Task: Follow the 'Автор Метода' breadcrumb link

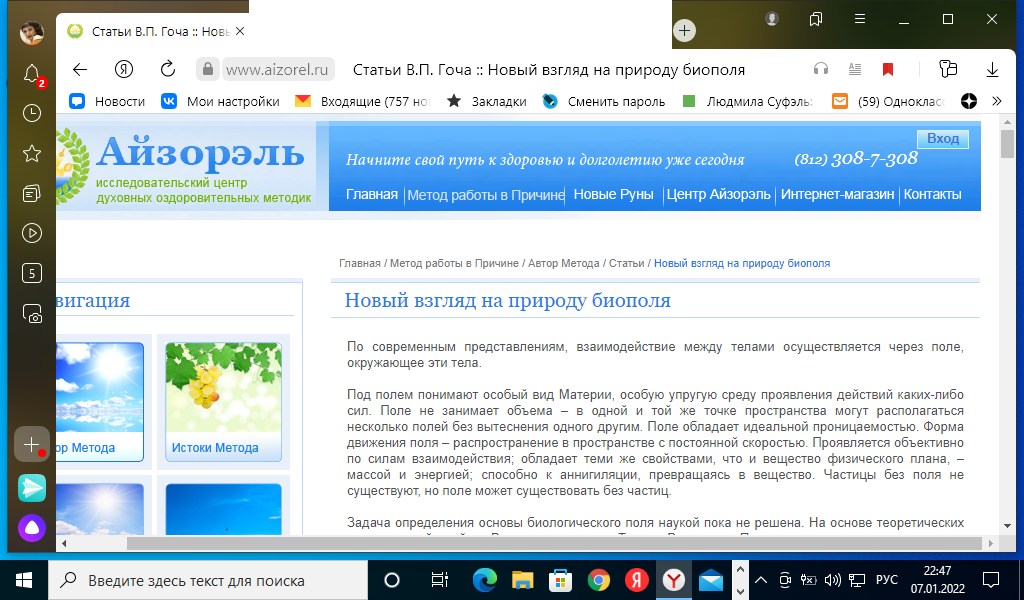Action: click(x=564, y=263)
